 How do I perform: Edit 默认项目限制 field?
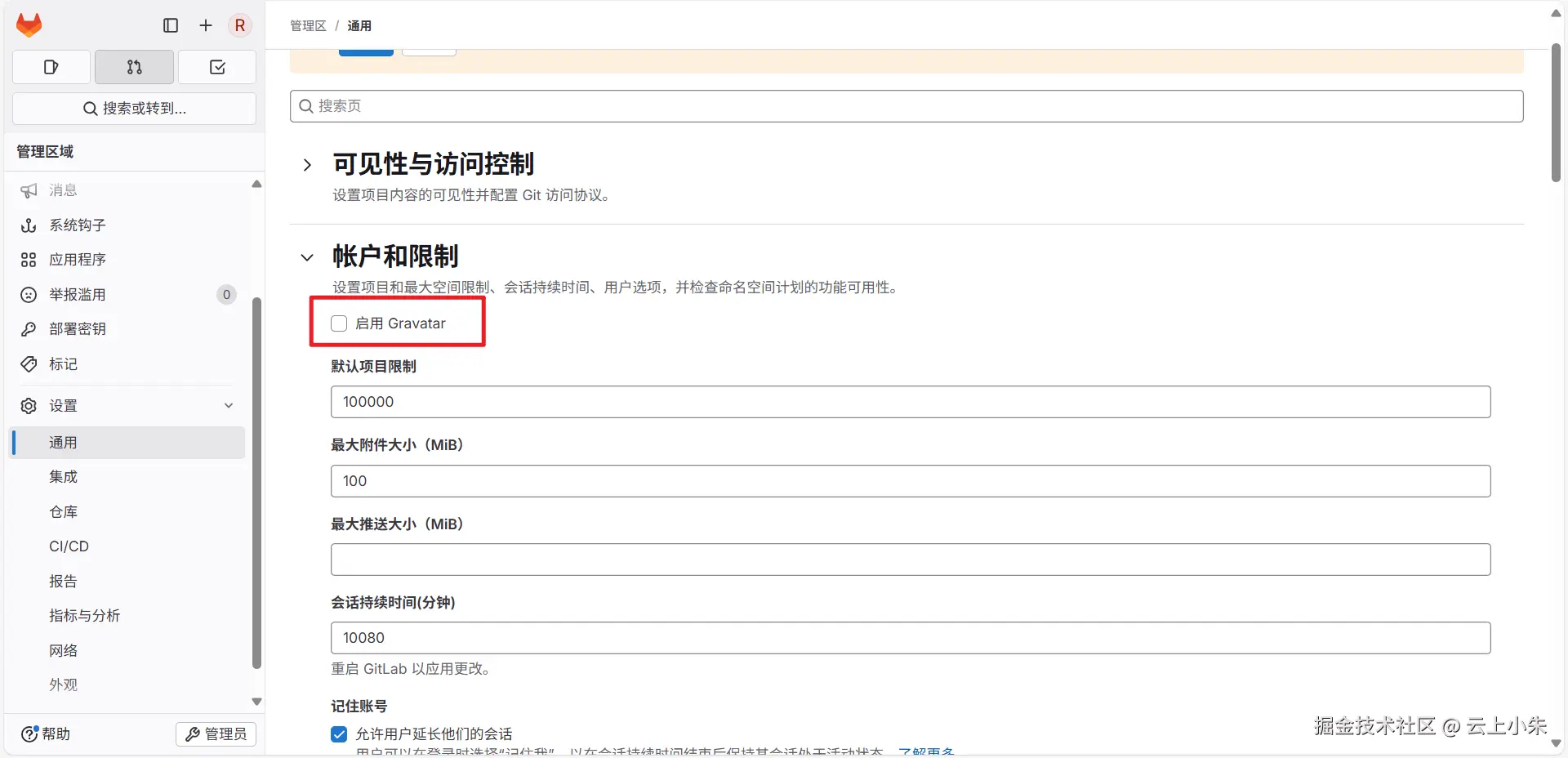pos(911,402)
